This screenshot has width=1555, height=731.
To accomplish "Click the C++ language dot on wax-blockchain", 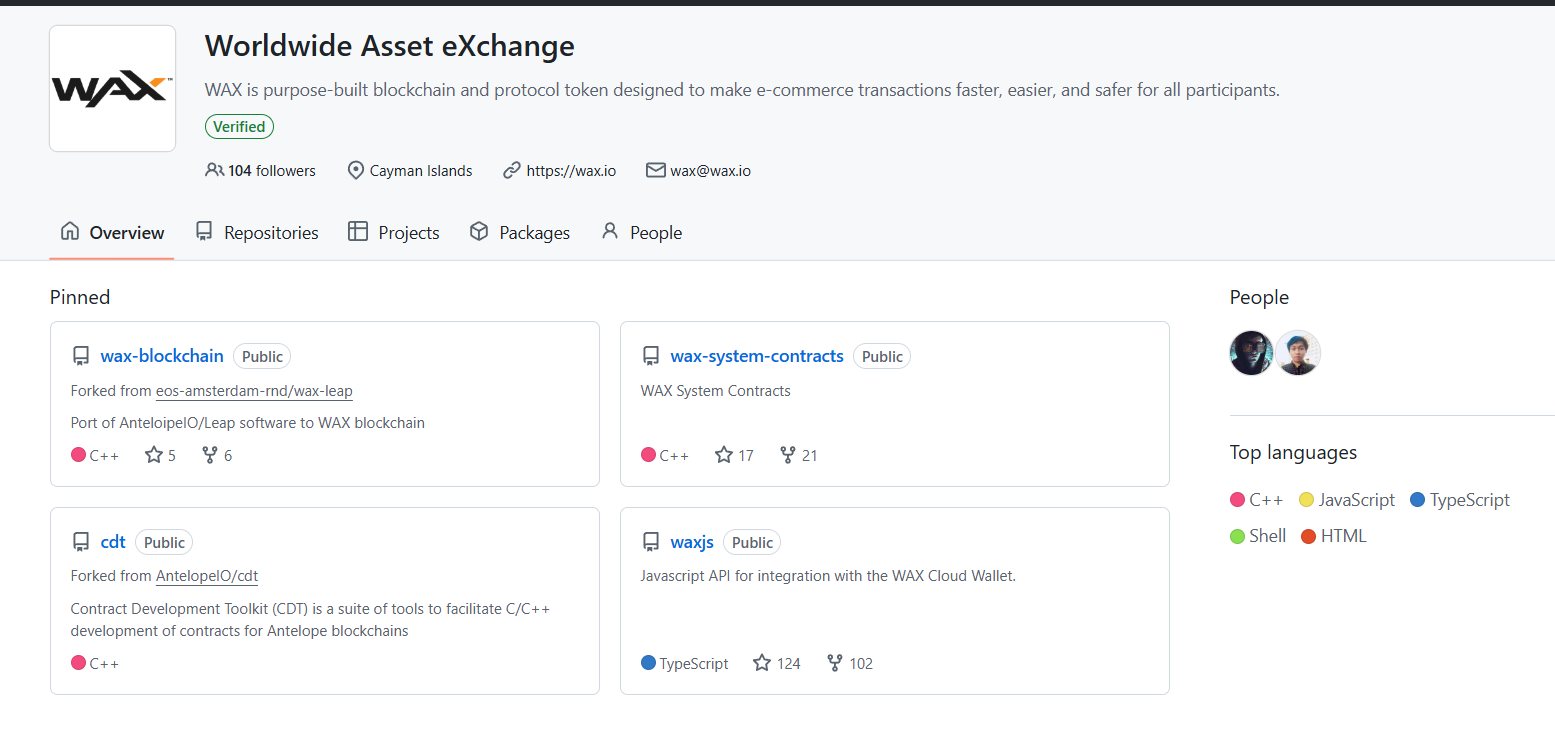I will (x=79, y=455).
